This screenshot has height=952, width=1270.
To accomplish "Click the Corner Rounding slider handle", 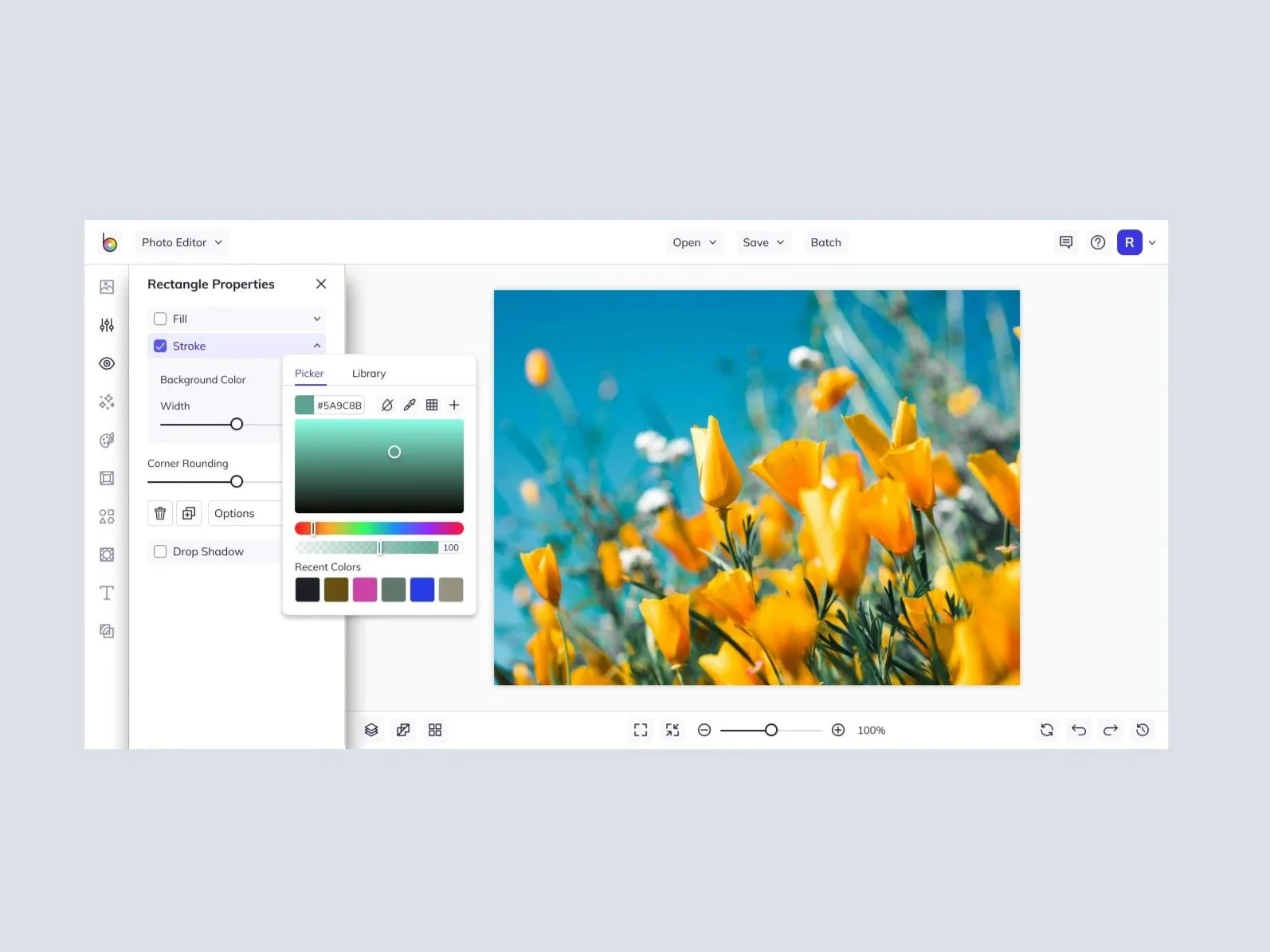I will point(237,481).
